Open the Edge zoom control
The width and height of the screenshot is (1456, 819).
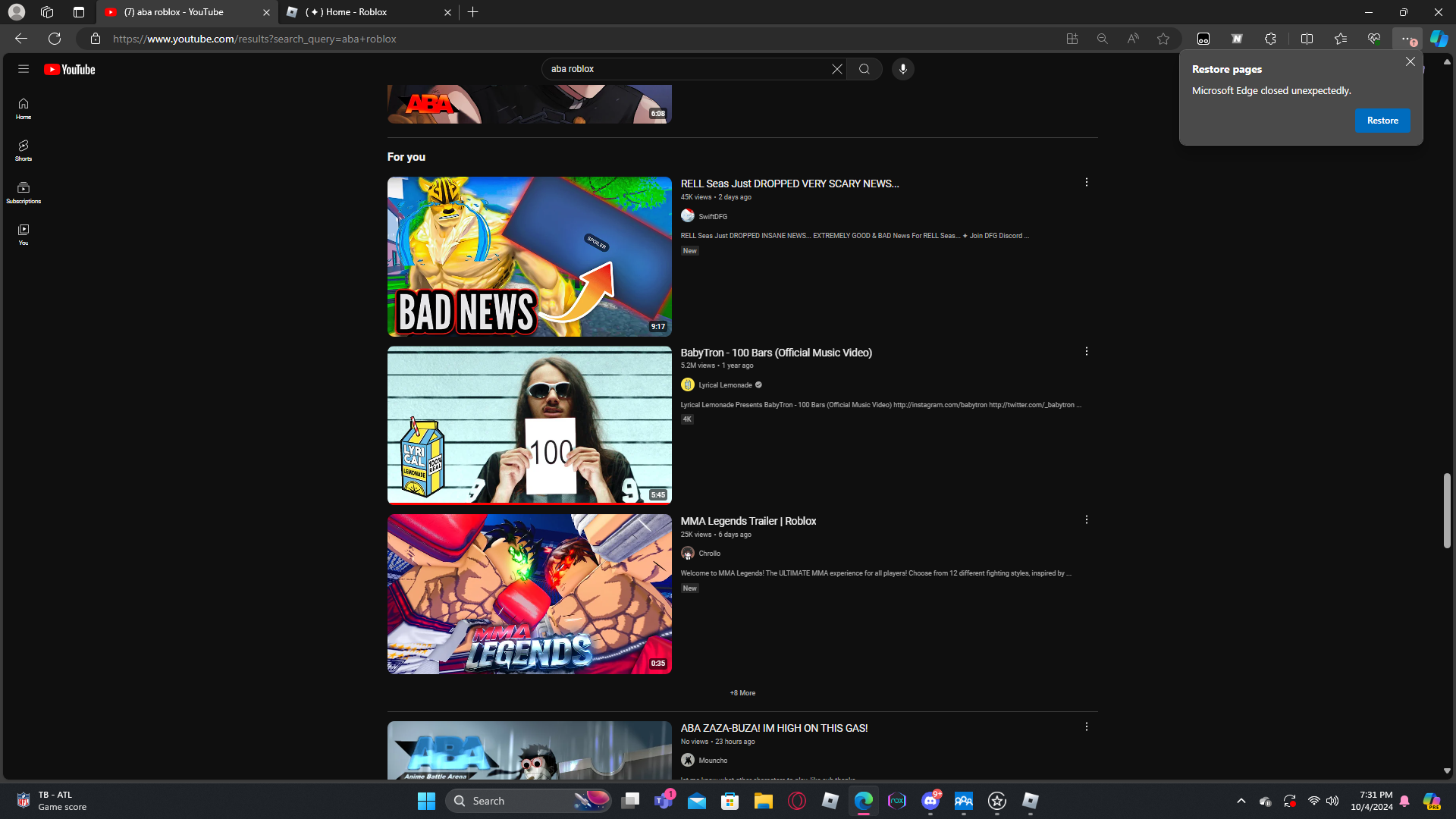point(1102,39)
